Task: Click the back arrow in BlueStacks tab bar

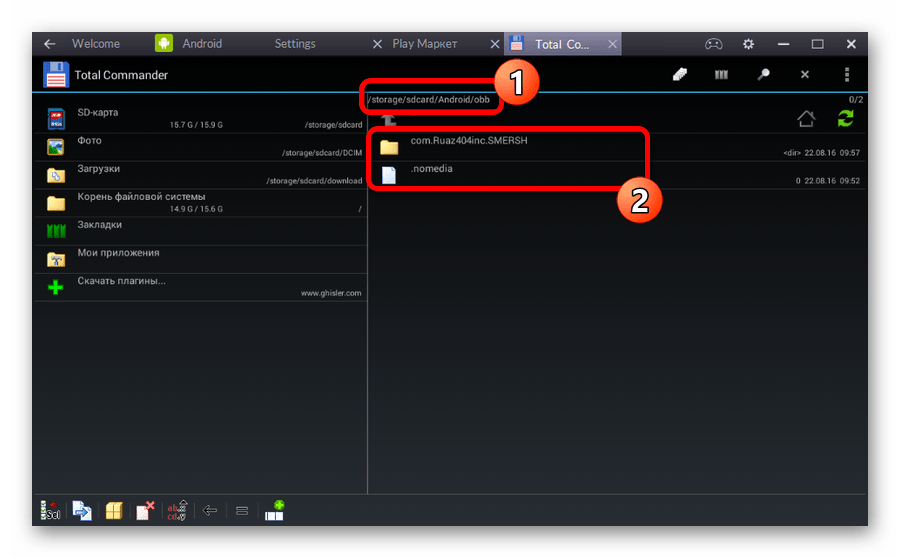Action: 50,44
